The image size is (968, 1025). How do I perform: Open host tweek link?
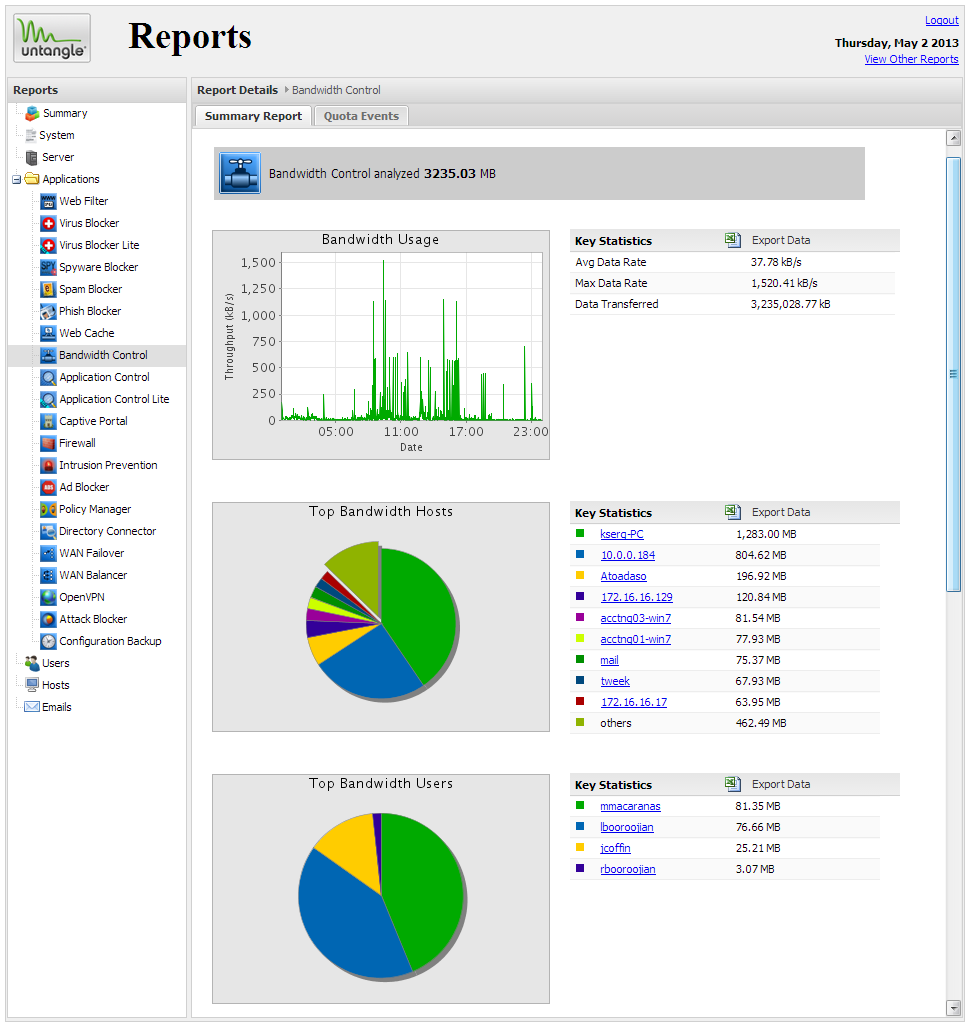tap(615, 681)
